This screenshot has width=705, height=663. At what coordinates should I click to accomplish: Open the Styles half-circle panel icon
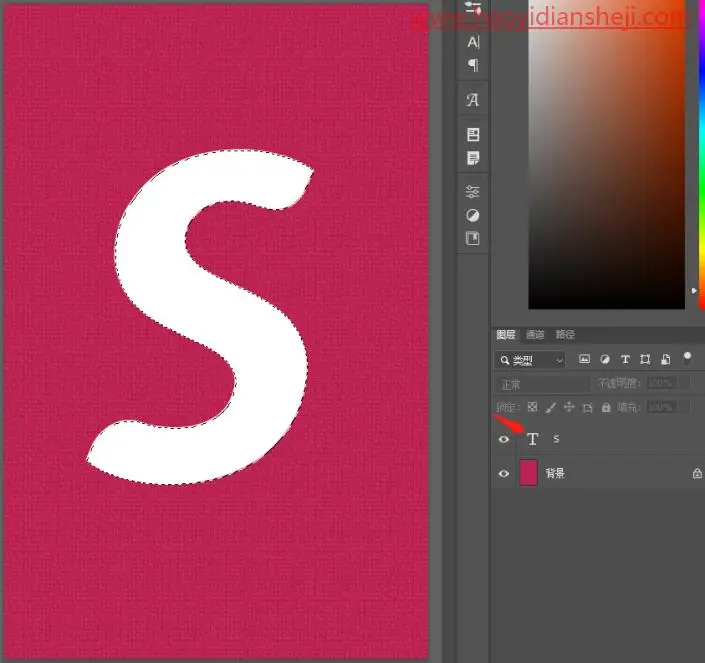(x=473, y=216)
